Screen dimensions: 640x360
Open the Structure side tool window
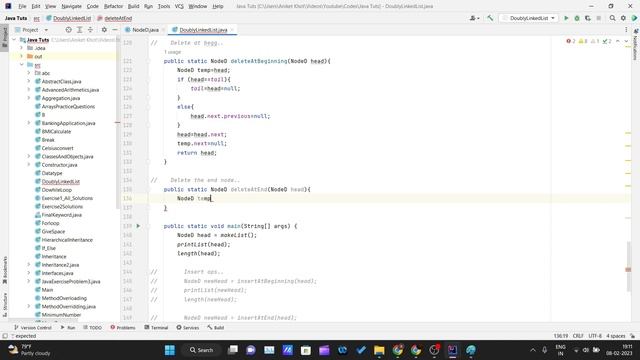tap(4, 304)
